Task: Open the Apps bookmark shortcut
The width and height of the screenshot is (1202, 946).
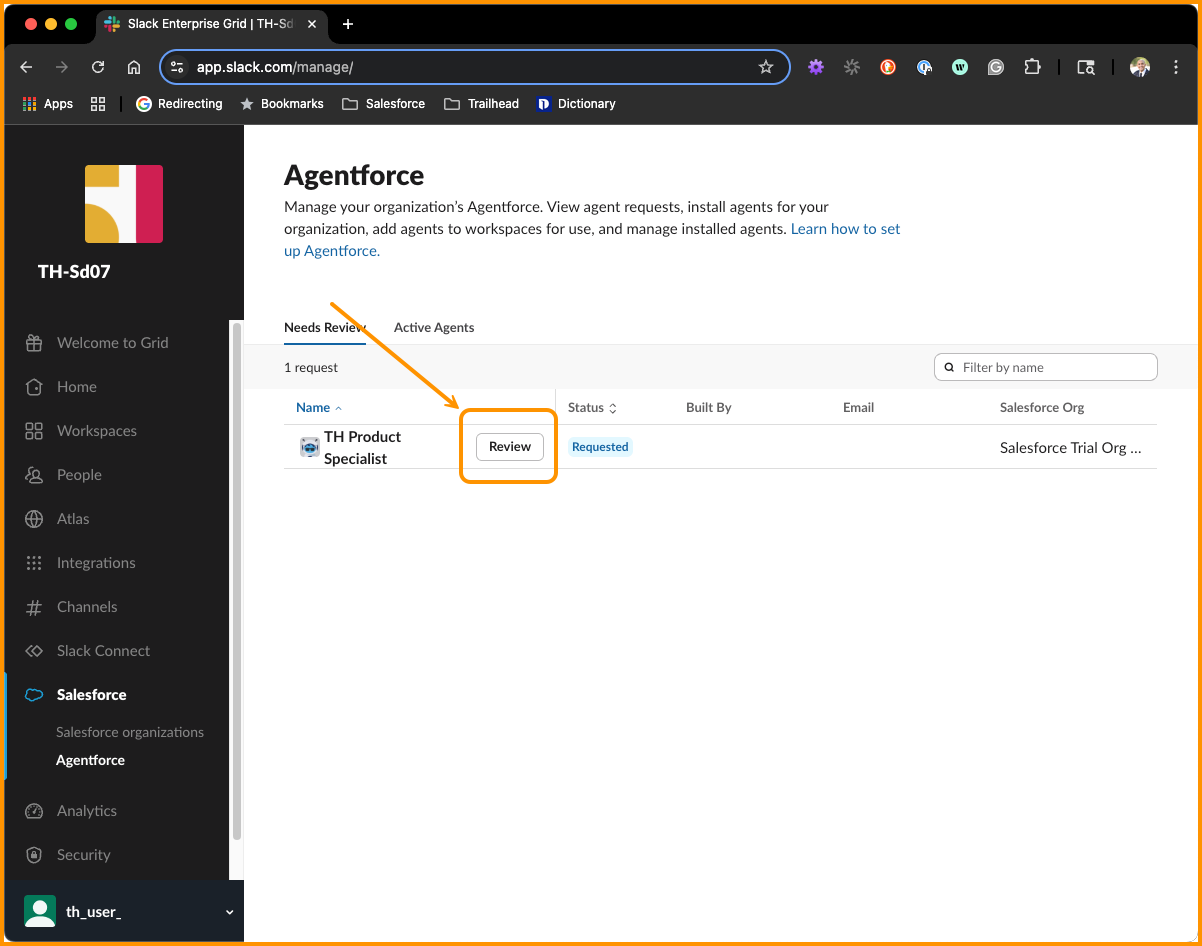Action: [48, 103]
